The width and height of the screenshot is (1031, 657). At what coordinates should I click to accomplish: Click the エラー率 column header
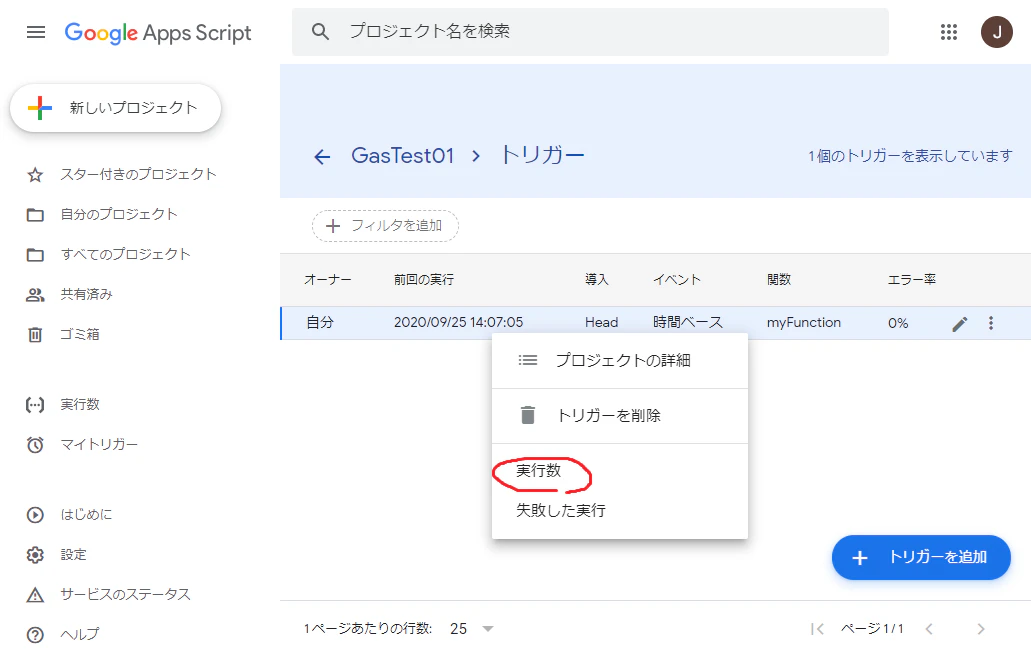click(x=911, y=280)
